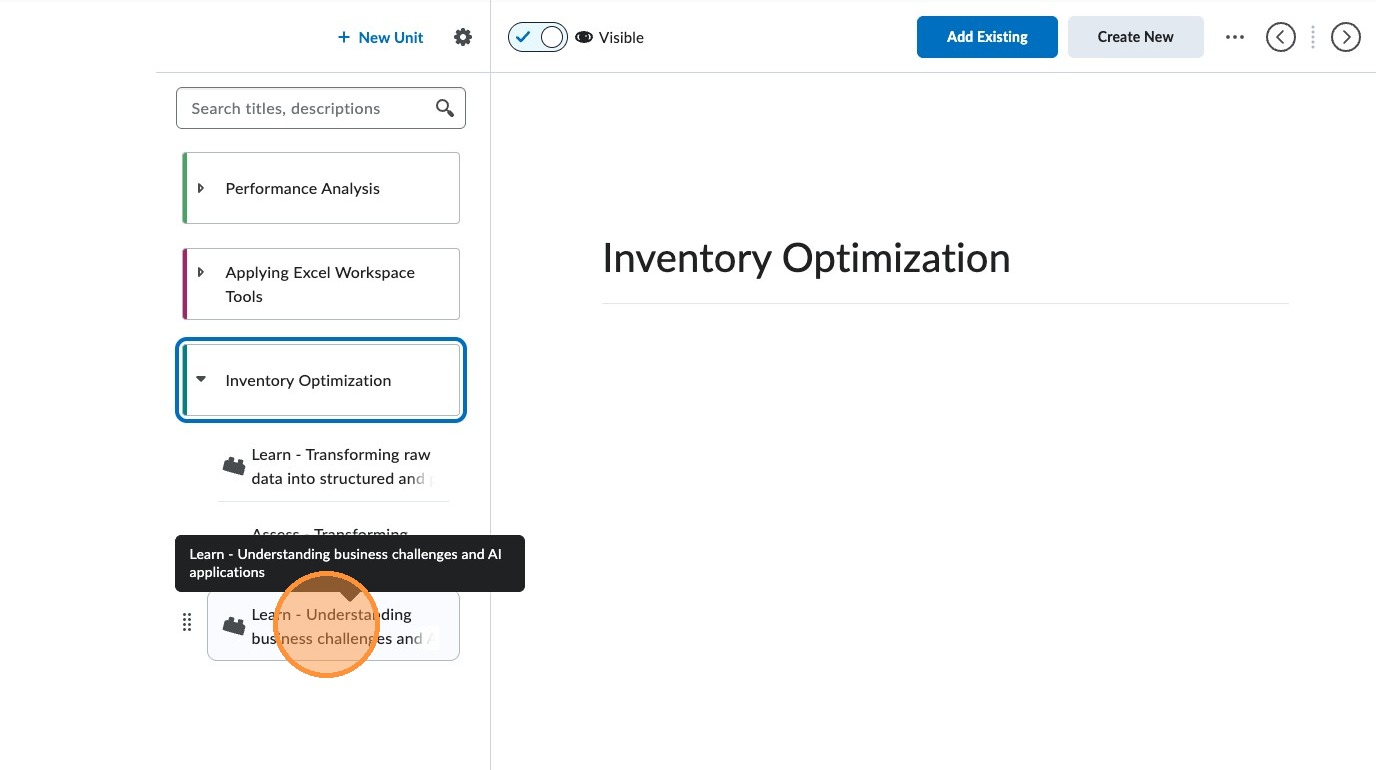Click the brick icon of Learn - Transforming
Image resolution: width=1376 pixels, height=770 pixels.
coord(234,466)
